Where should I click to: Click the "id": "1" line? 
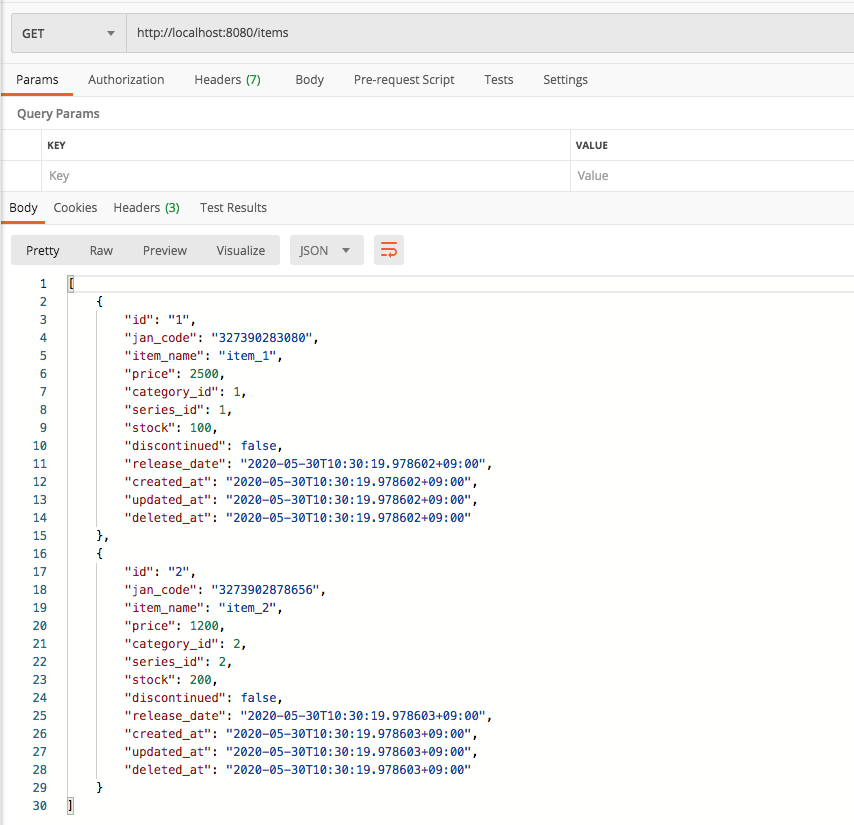click(160, 320)
